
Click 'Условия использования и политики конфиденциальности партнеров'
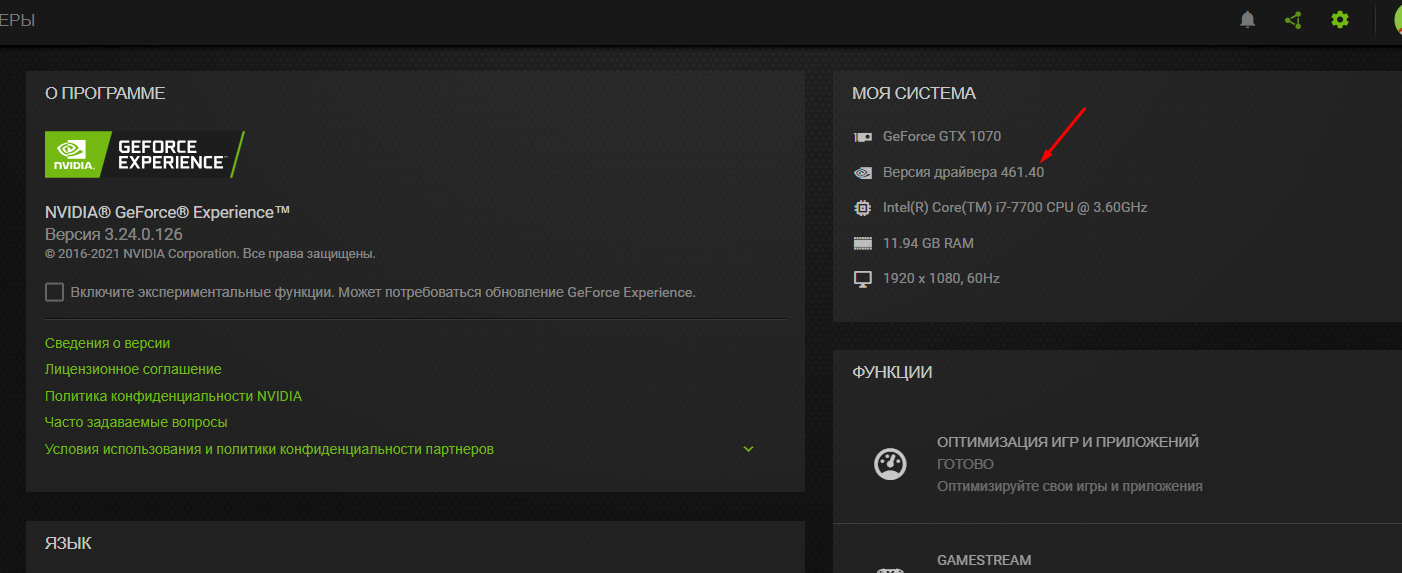point(269,449)
